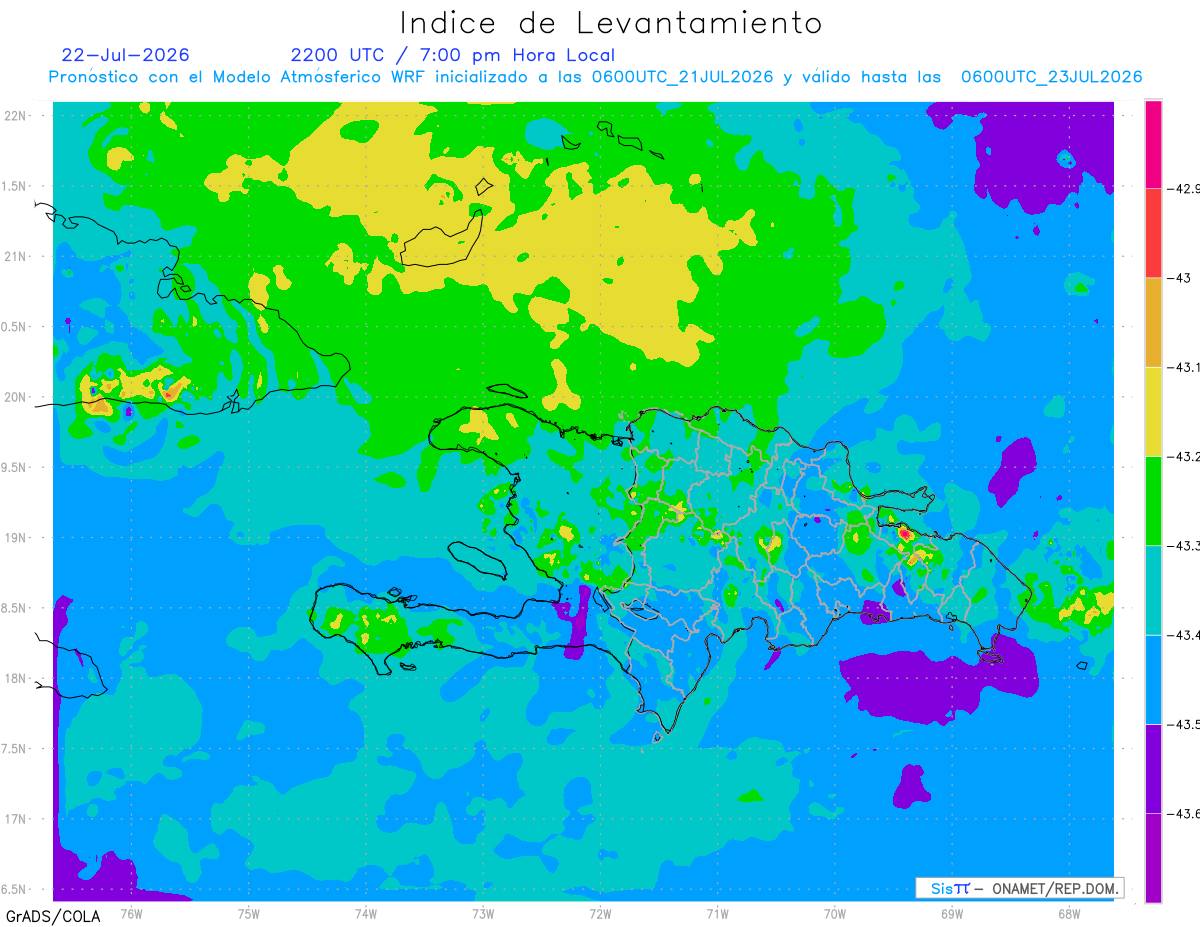Choose the blue legend segment below -43.4
The width and height of the screenshot is (1200, 927).
[1153, 679]
